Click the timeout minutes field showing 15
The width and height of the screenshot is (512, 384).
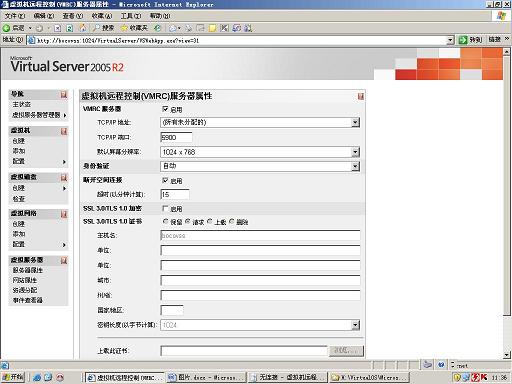[x=175, y=194]
